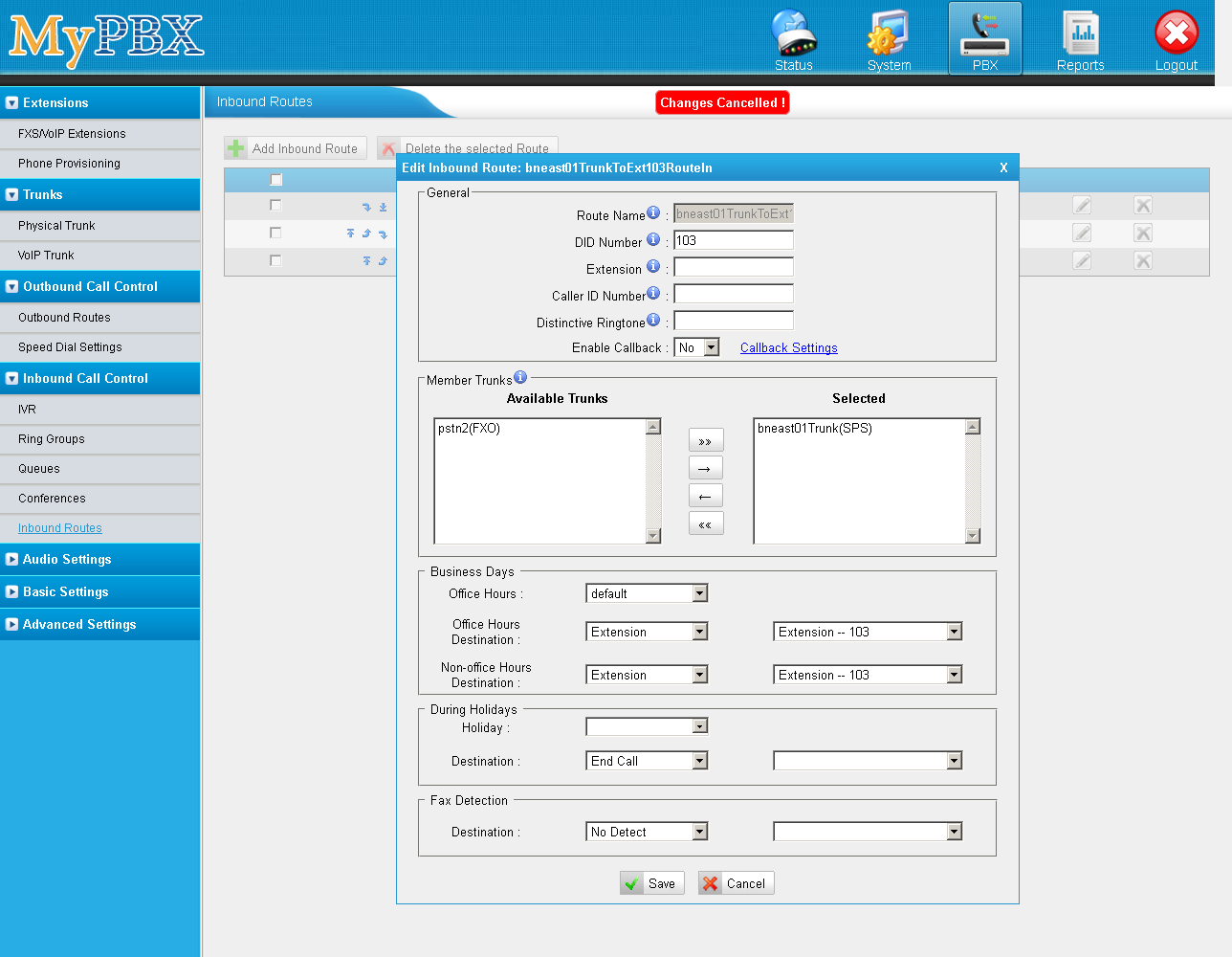Save the inbound route changes
The height and width of the screenshot is (957, 1232).
click(x=651, y=883)
